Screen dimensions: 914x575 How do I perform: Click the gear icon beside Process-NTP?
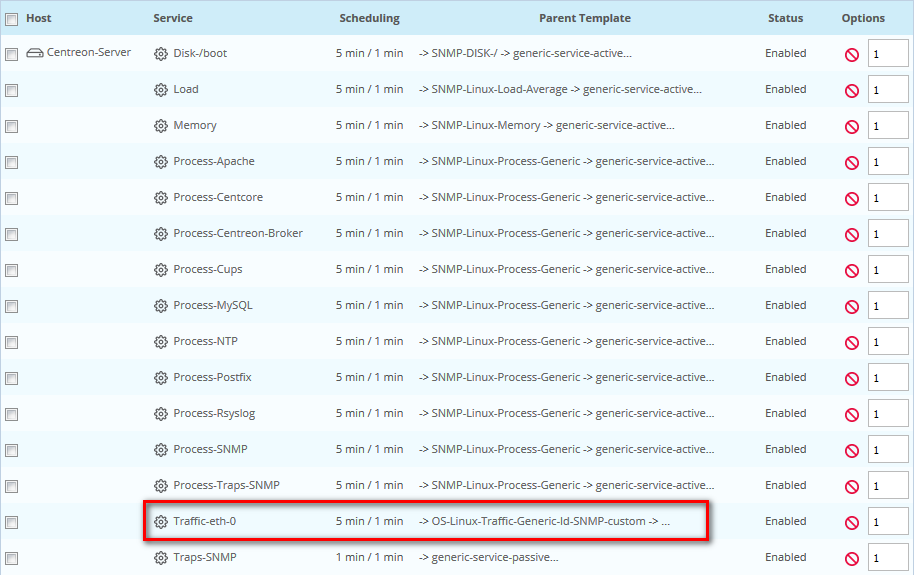tap(161, 342)
